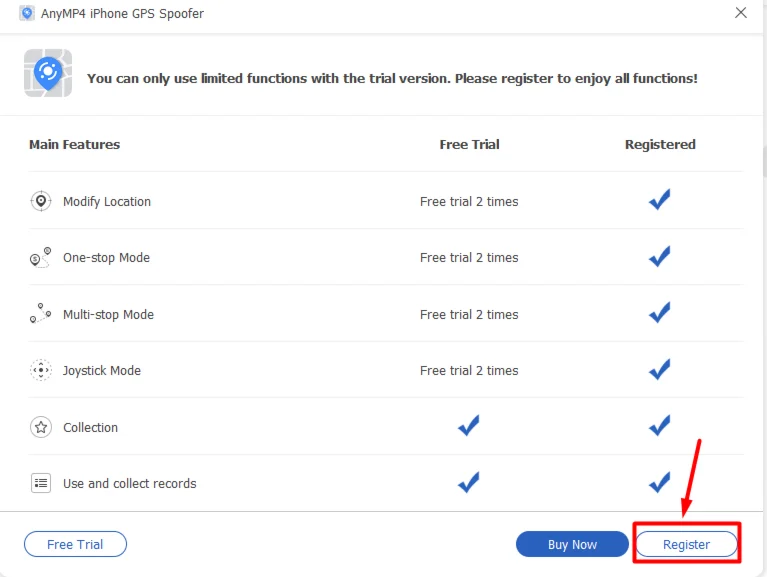The height and width of the screenshot is (577, 767).
Task: Click Free Trial checkmark for Collection
Action: (469, 426)
